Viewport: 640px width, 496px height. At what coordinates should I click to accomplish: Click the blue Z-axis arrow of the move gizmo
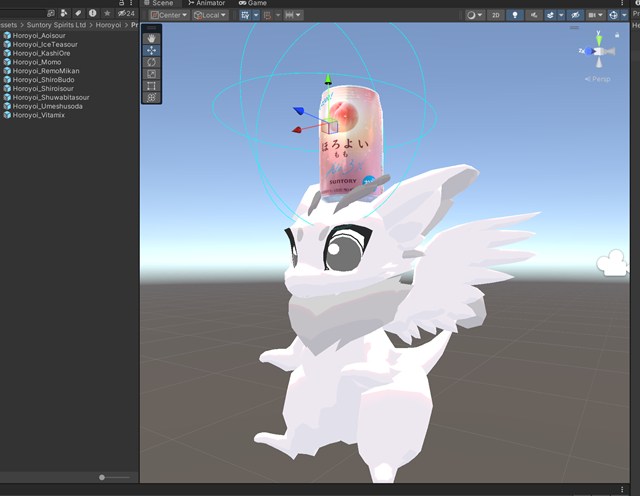click(299, 110)
